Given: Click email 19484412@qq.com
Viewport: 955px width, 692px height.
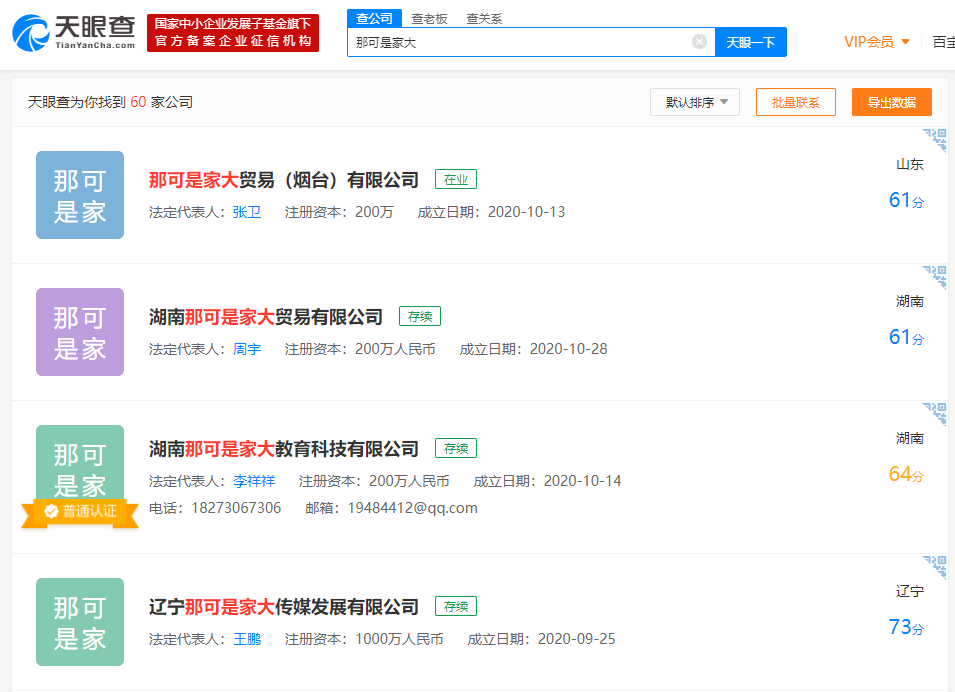Looking at the screenshot, I should click(412, 508).
